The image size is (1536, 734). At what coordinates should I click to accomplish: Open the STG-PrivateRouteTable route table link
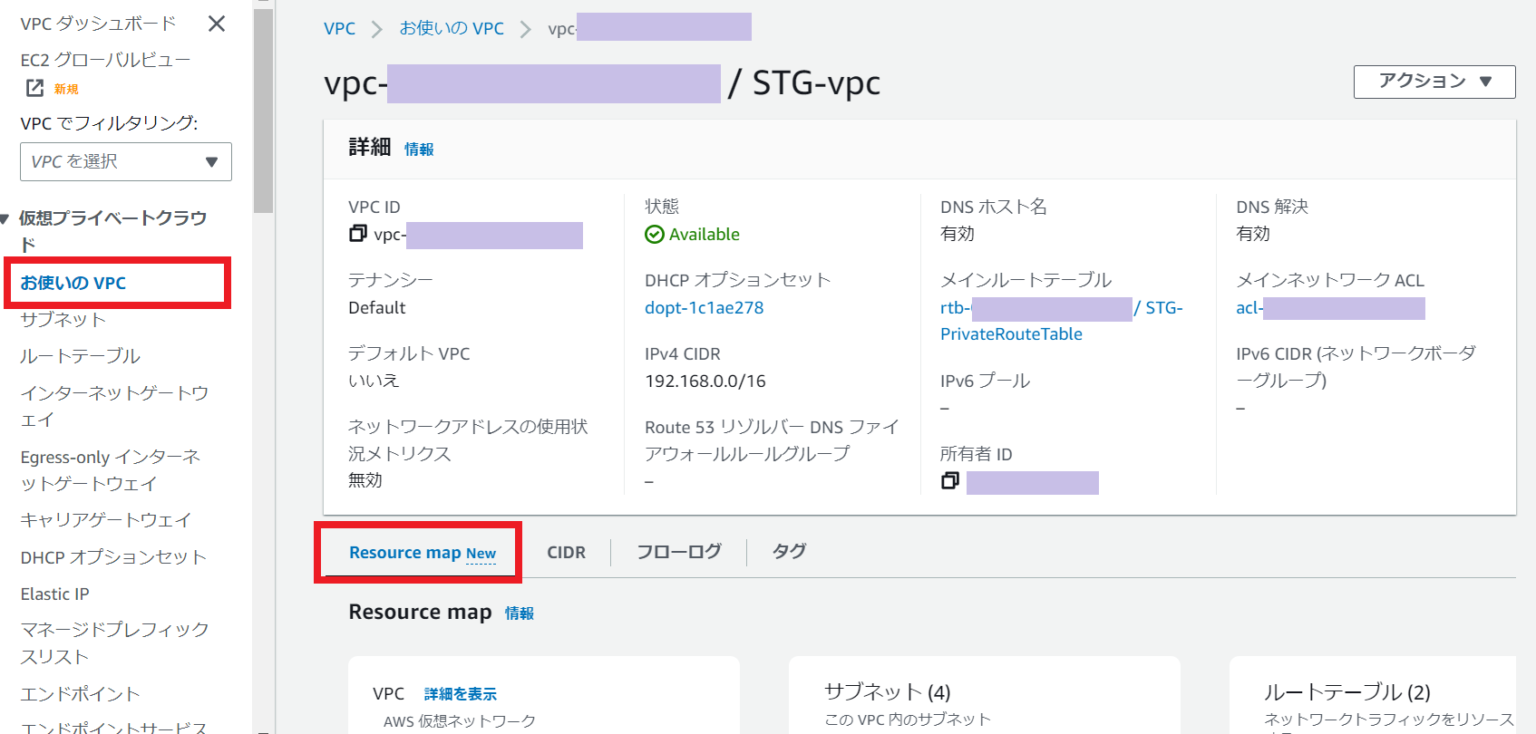(1011, 333)
